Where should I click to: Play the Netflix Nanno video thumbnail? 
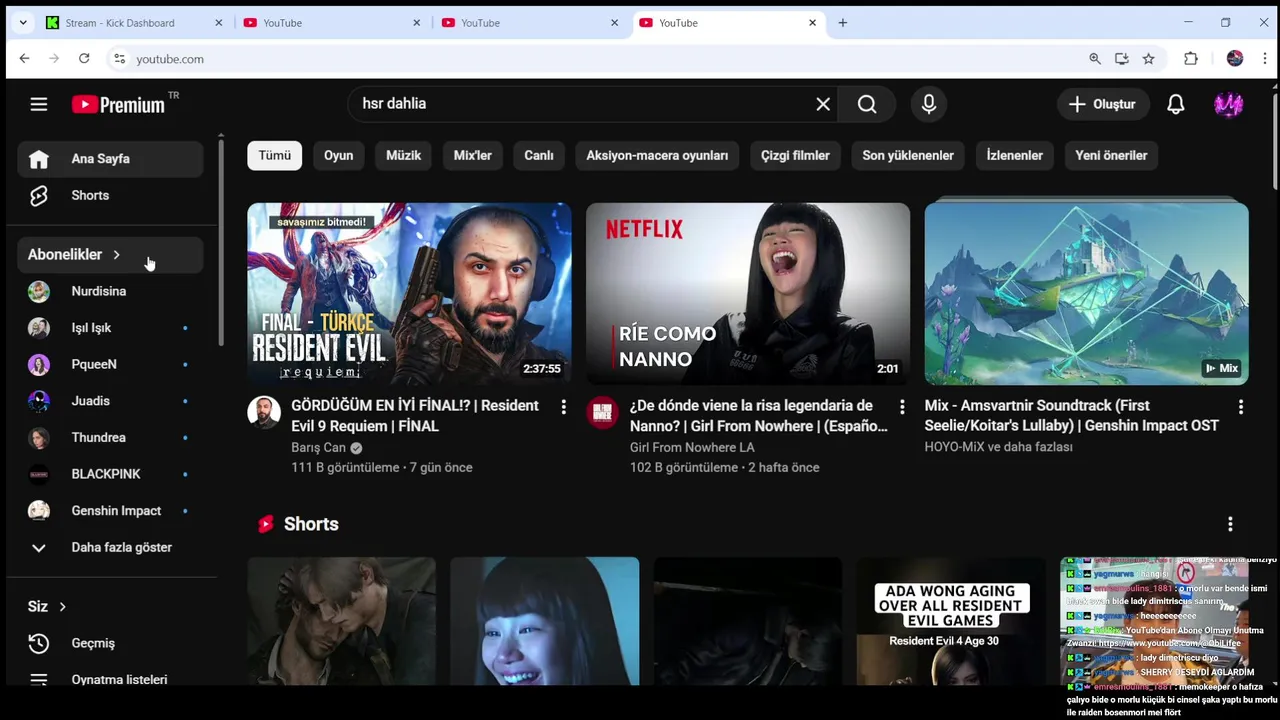[748, 294]
